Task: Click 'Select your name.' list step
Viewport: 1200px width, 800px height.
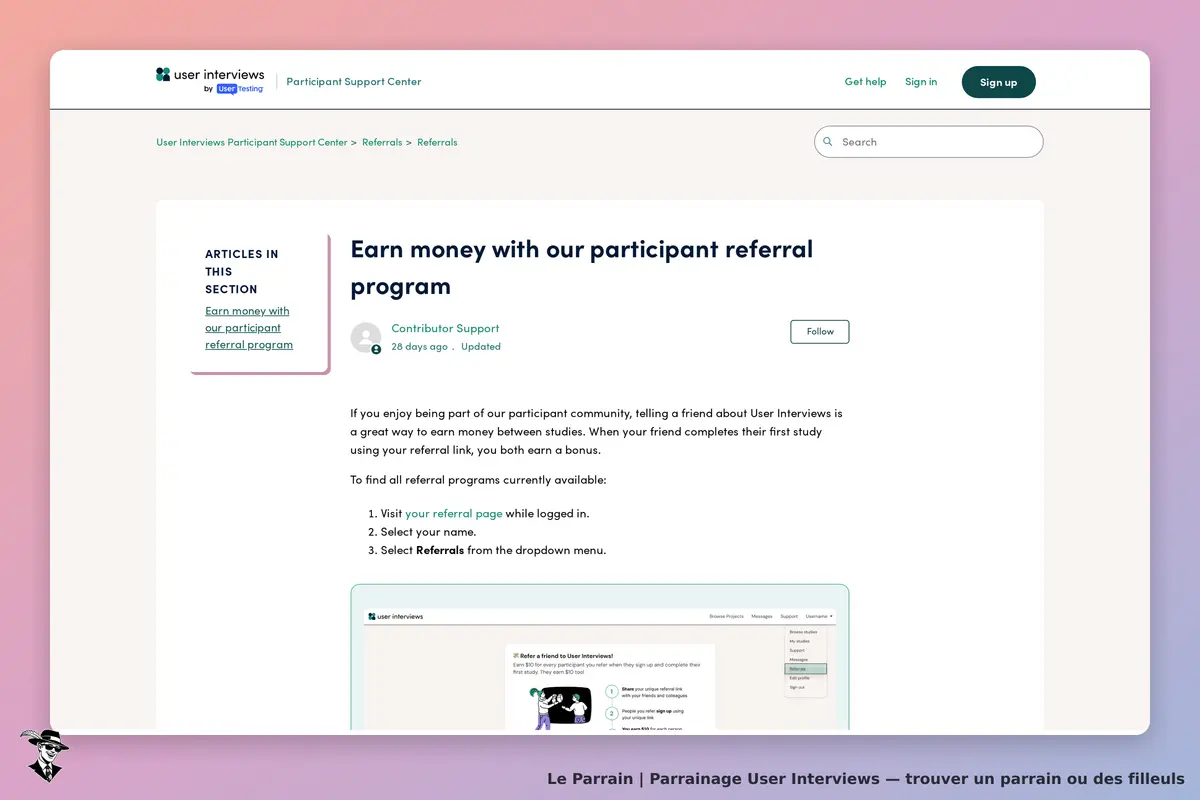Action: [x=428, y=532]
